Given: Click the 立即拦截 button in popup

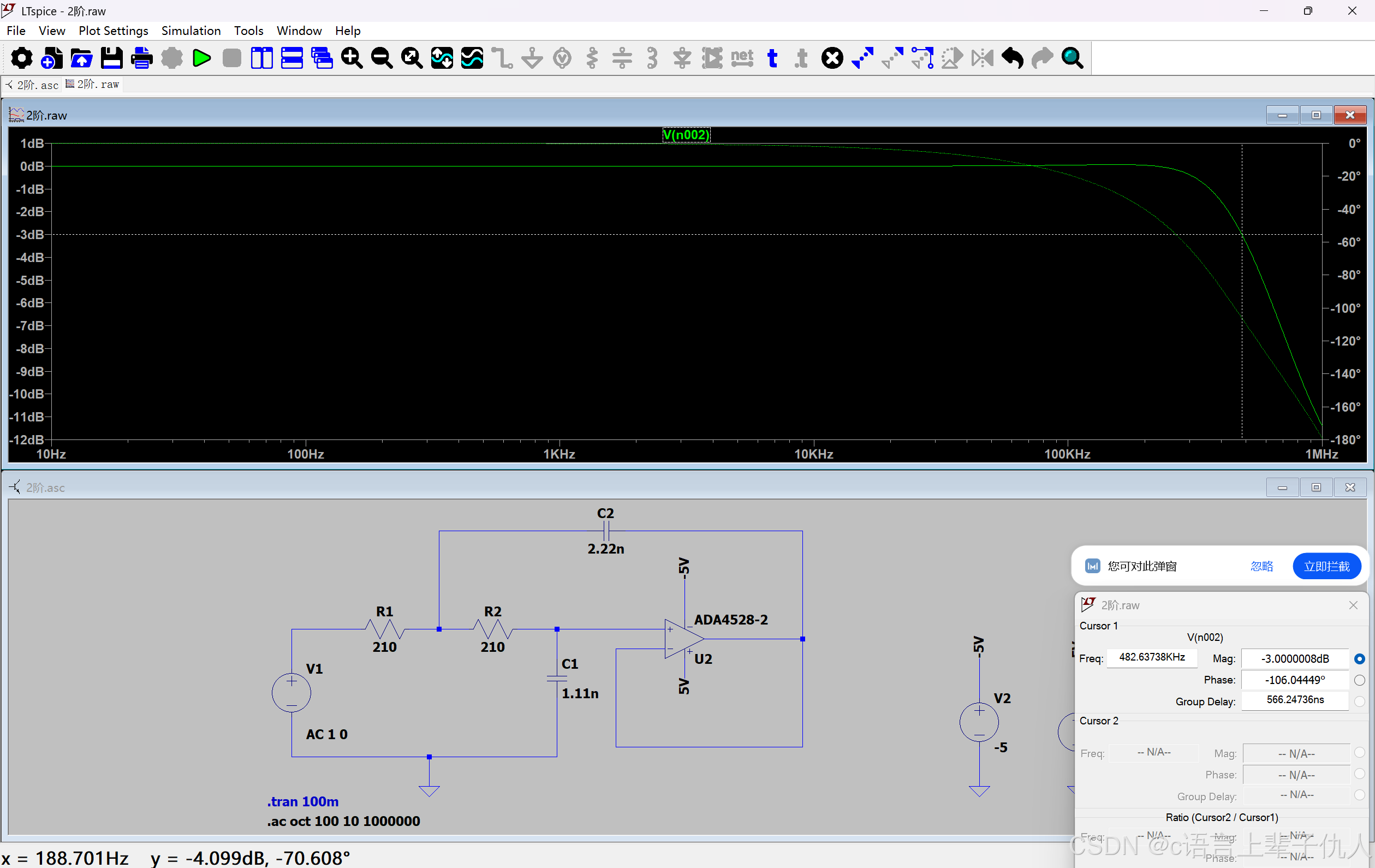Looking at the screenshot, I should (1326, 567).
